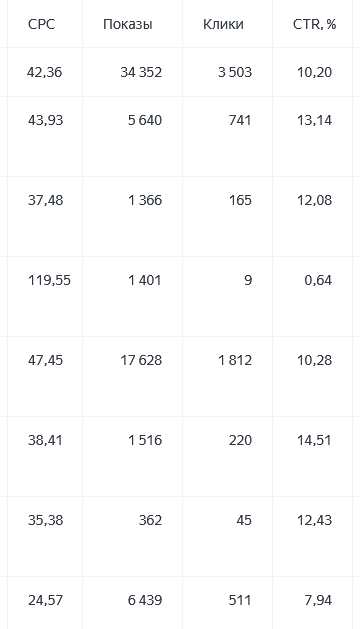Sort by the Клики column header
Viewport: 360px width, 629px height.
223,24
